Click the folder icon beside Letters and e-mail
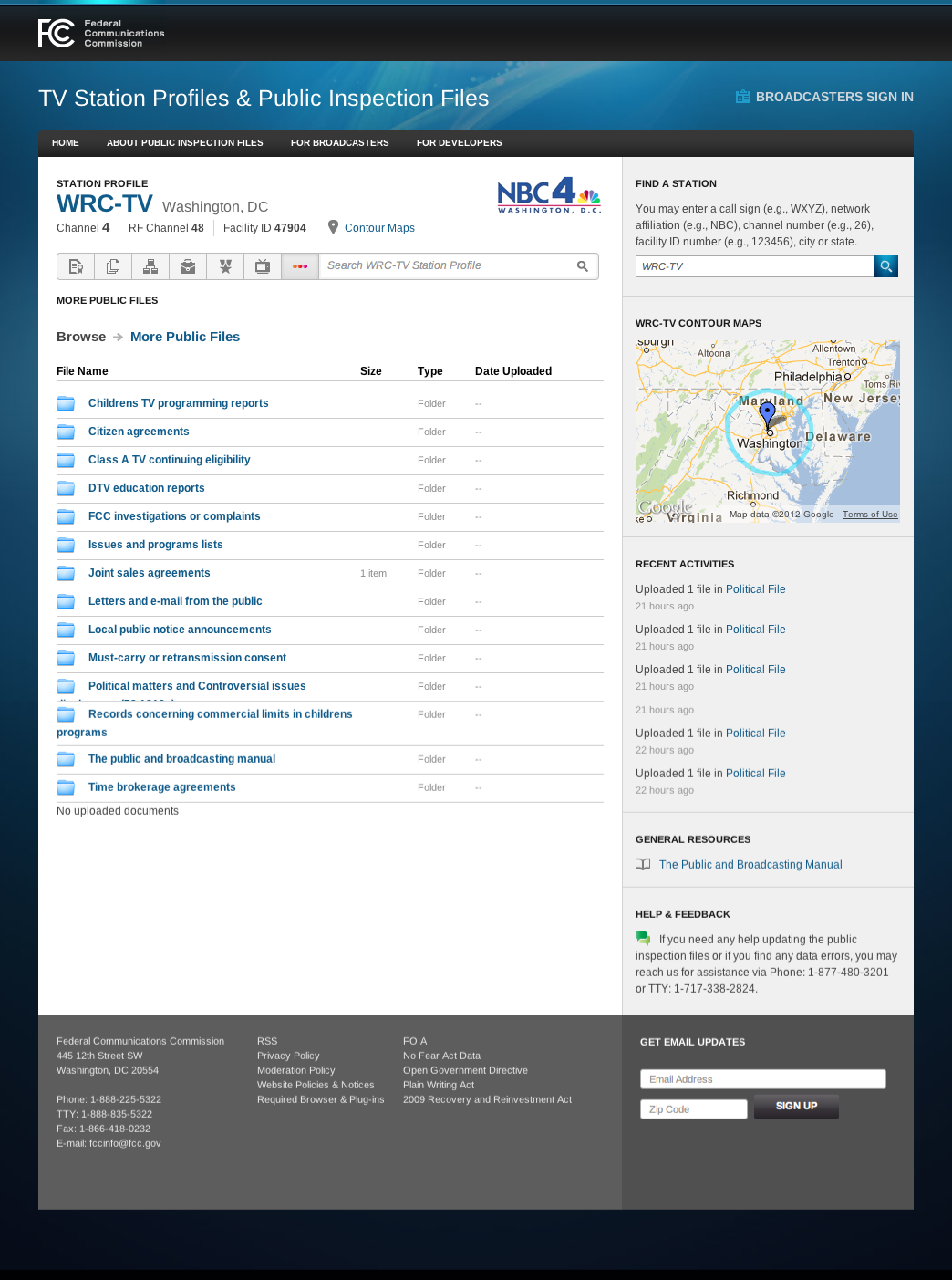This screenshot has height=1280, width=952. (66, 601)
